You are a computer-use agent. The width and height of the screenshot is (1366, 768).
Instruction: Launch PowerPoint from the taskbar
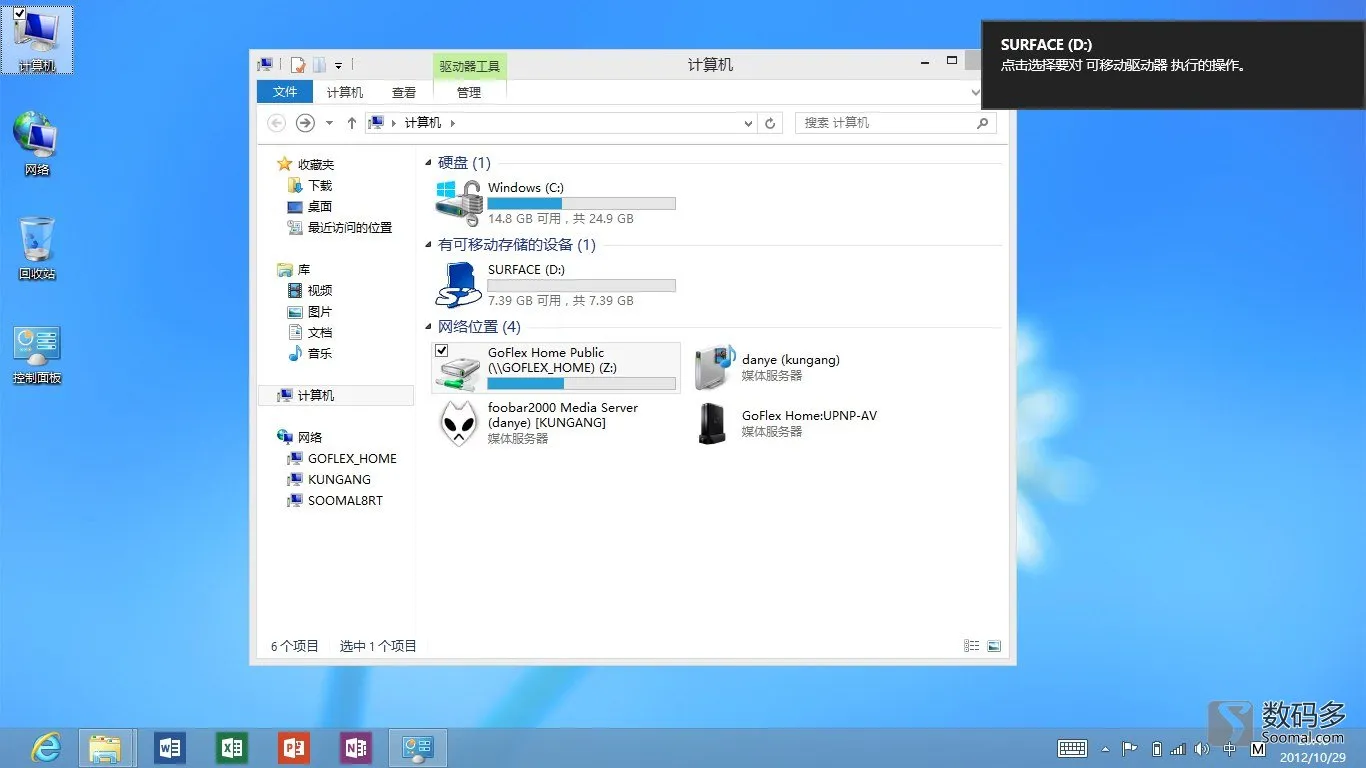(294, 747)
